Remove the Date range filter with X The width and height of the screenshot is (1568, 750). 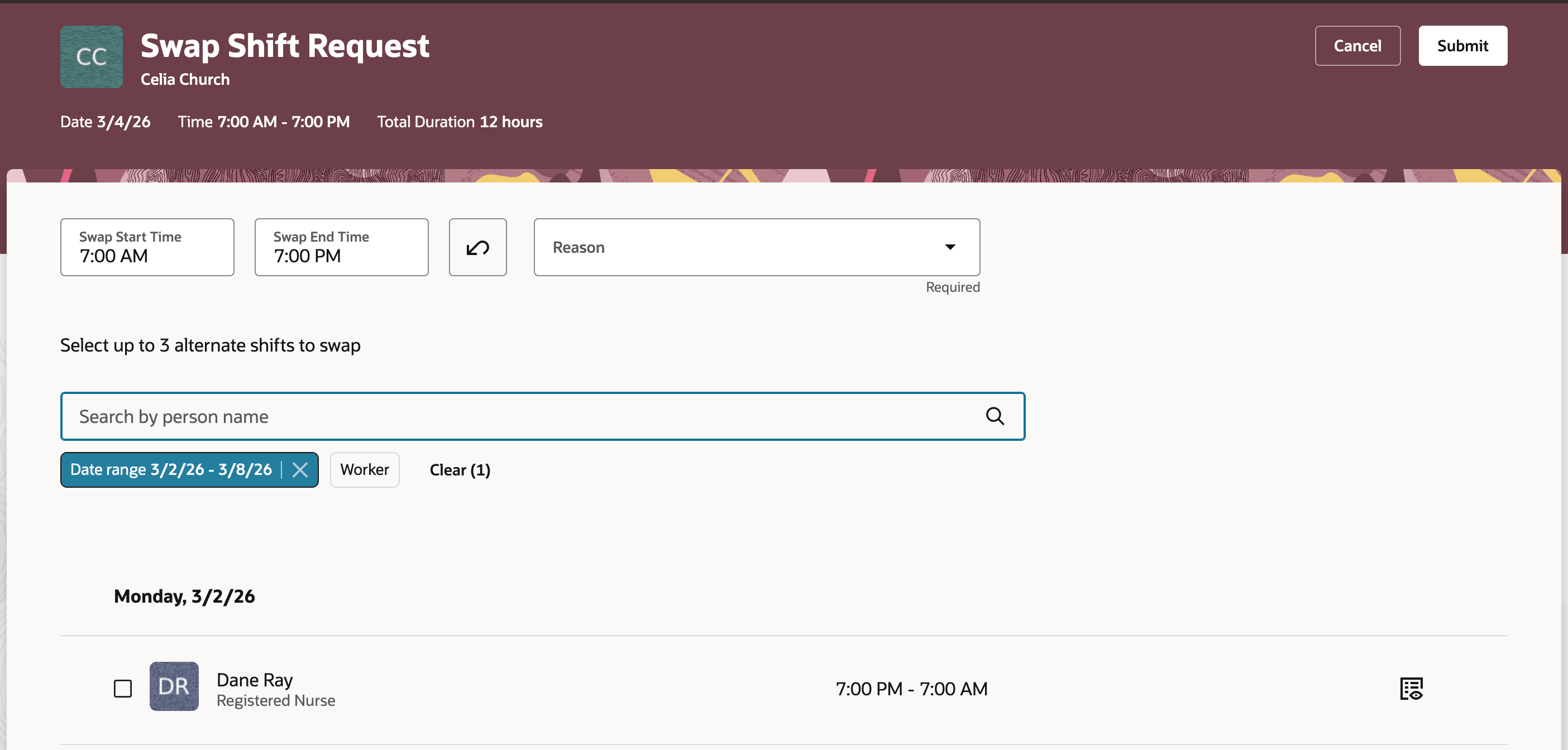coord(300,469)
